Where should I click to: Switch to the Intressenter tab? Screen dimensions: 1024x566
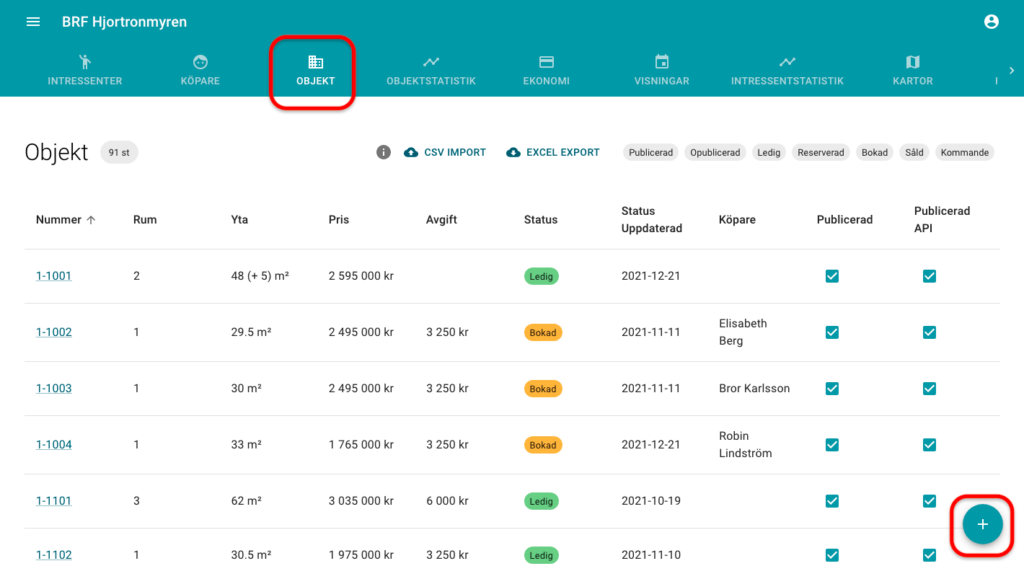(x=85, y=70)
